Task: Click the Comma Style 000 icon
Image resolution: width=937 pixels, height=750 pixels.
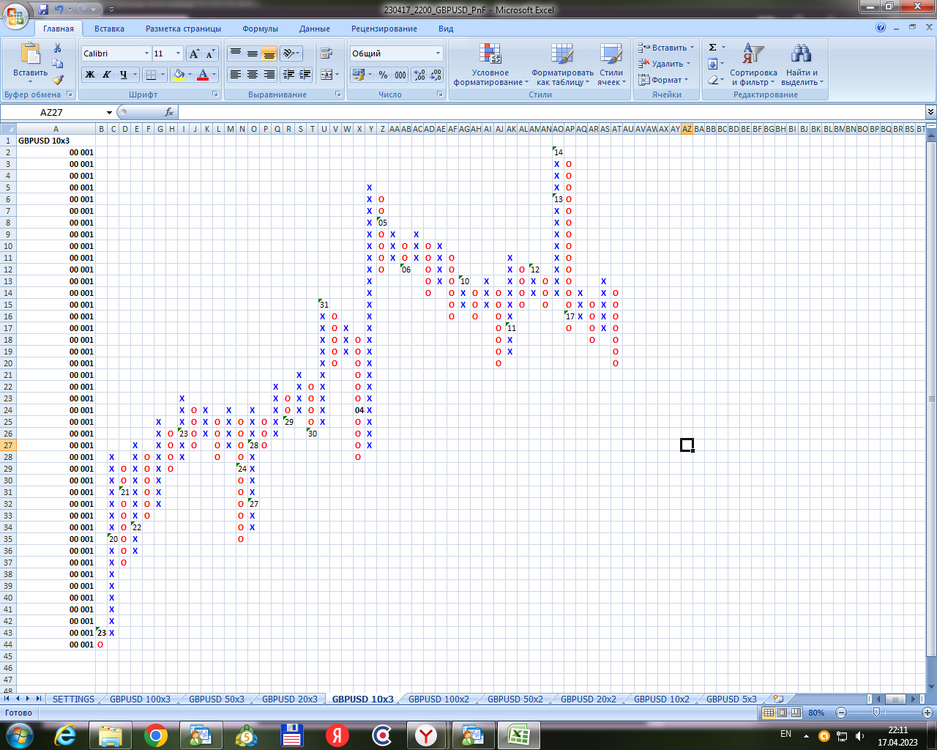Action: pos(400,75)
